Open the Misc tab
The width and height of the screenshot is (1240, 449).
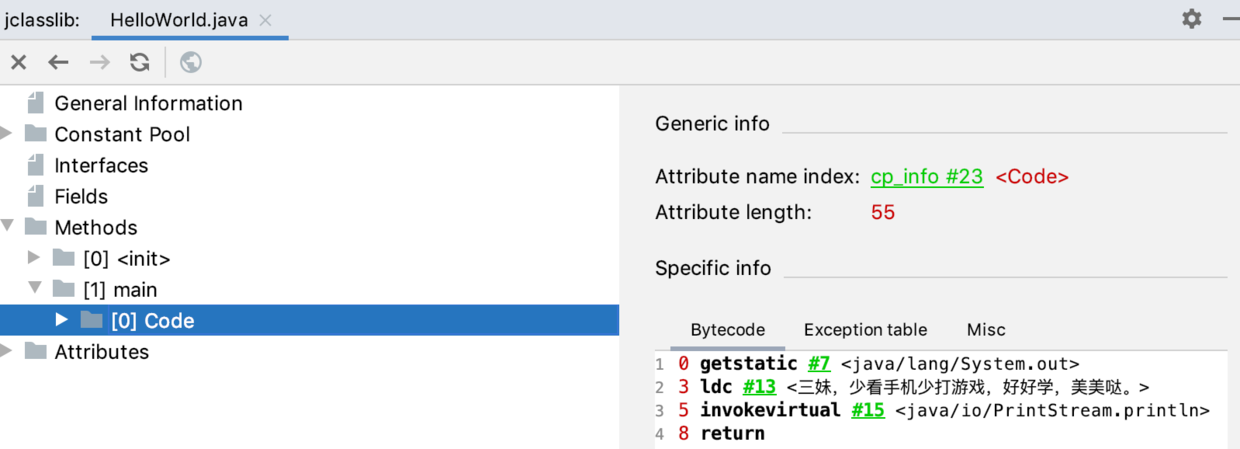(985, 330)
